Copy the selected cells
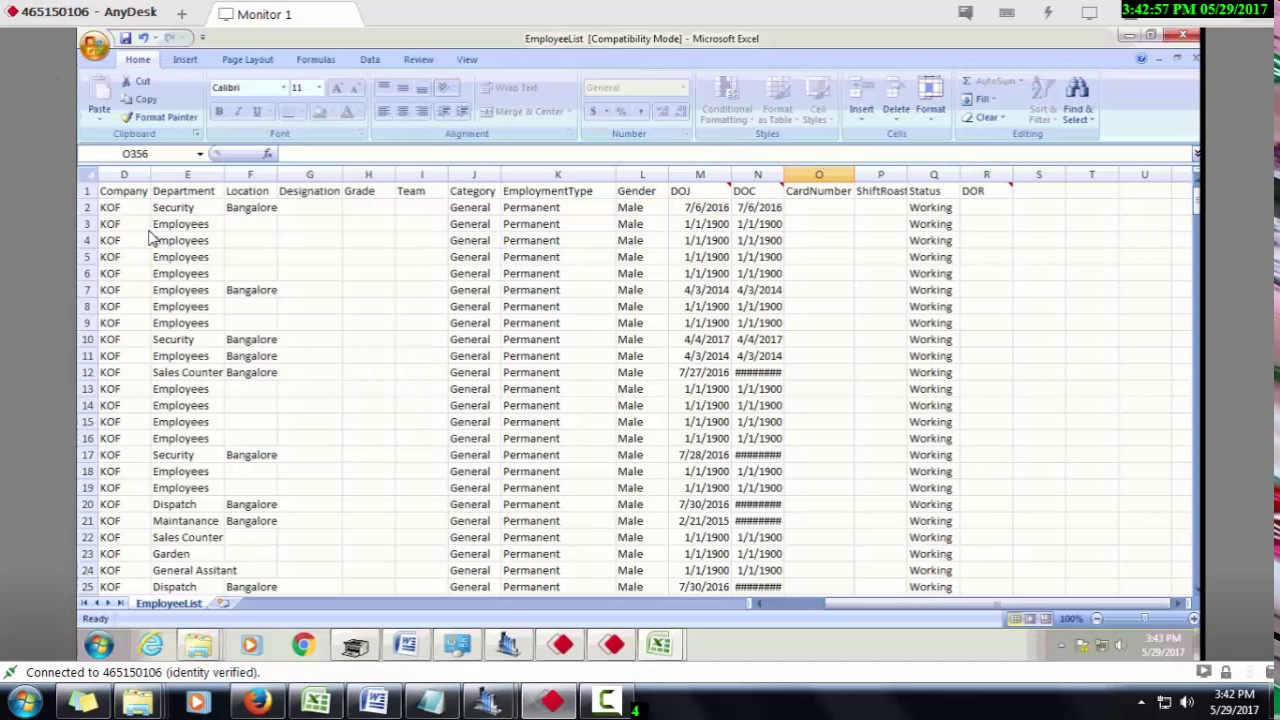Viewport: 1280px width, 720px height. 139,100
